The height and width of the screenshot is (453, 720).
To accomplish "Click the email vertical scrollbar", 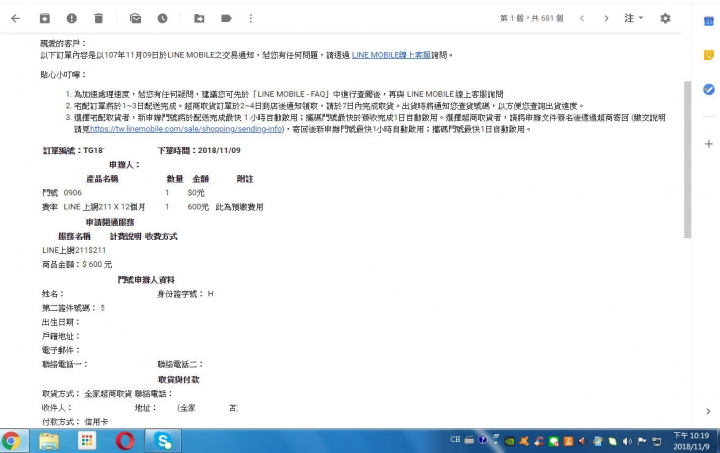I will click(687, 159).
